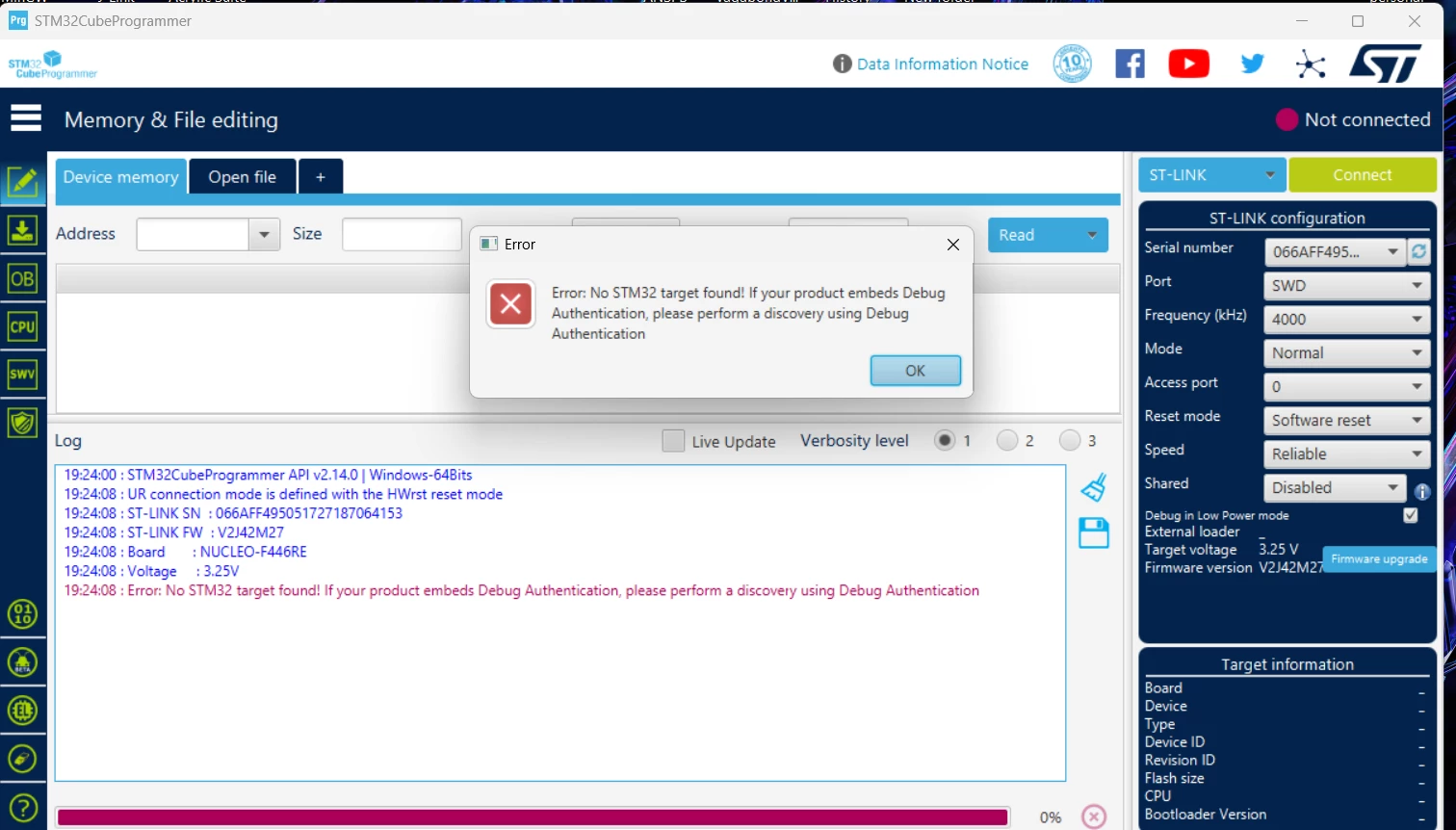Open the Shared dropdown showing Disabled
This screenshot has width=1456, height=830.
point(1335,488)
